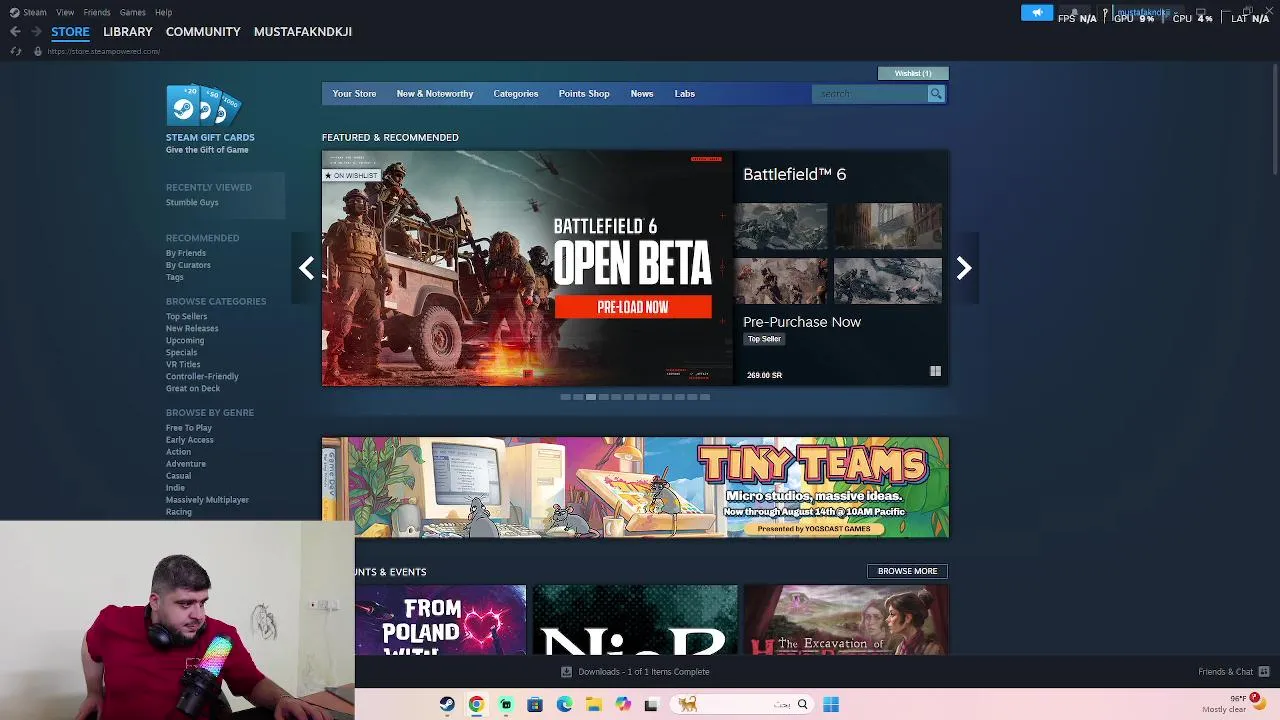Open the MUSTAFAKNDKJI profile tab

click(x=303, y=32)
